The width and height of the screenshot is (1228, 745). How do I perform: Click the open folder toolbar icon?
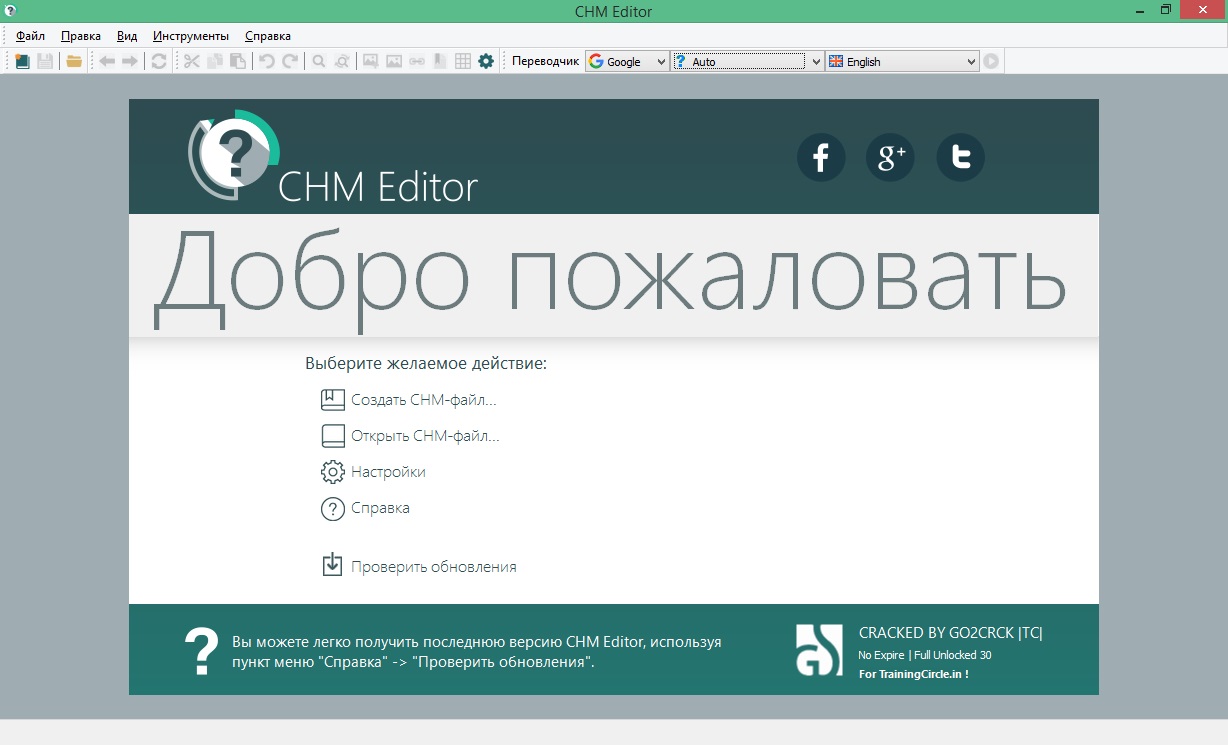[74, 61]
